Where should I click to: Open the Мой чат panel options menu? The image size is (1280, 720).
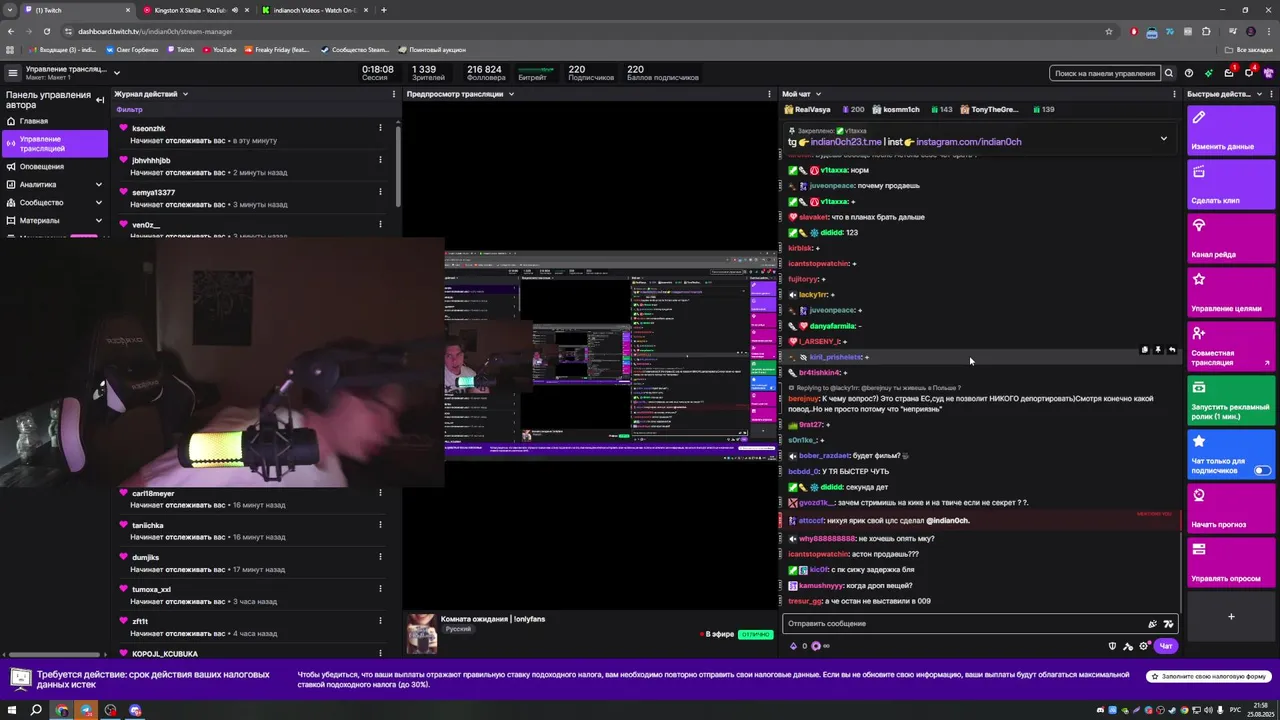tap(1174, 94)
